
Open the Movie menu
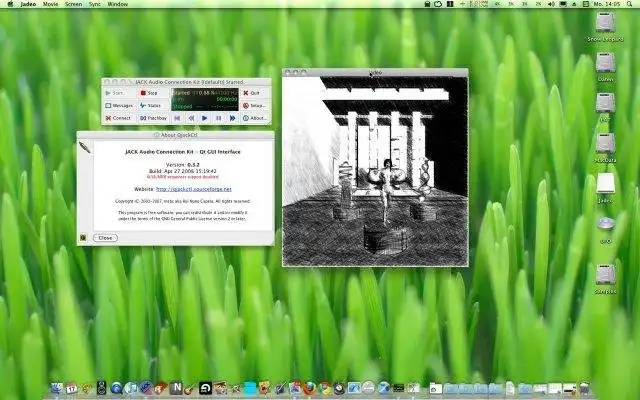(51, 4)
